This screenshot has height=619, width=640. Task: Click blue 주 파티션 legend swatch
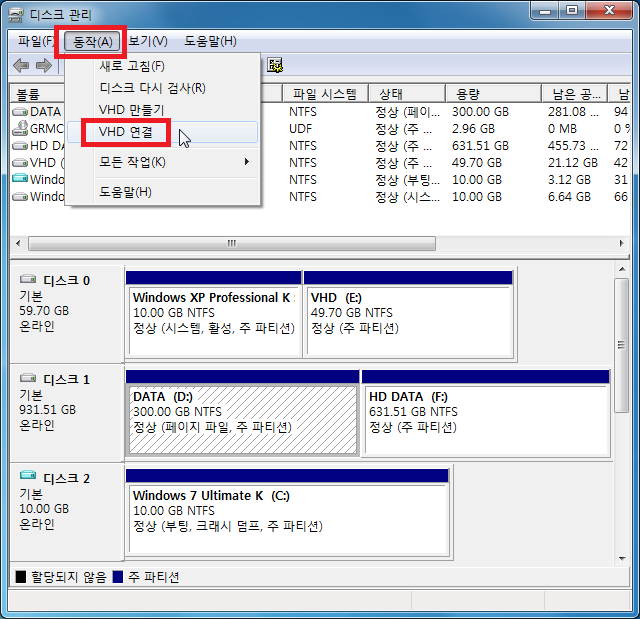[x=118, y=577]
